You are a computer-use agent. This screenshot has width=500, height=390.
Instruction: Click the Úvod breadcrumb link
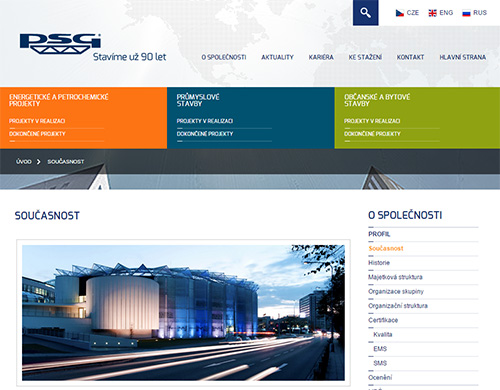24,162
